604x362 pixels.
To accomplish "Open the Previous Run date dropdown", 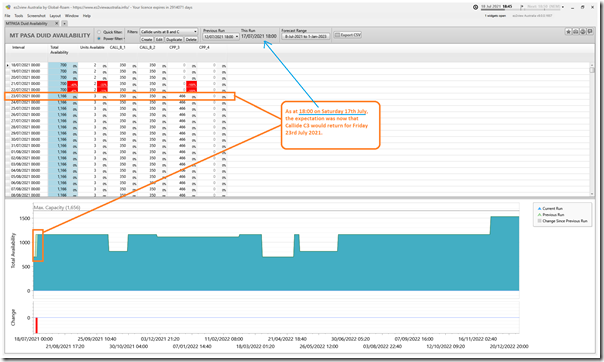I will point(221,36).
